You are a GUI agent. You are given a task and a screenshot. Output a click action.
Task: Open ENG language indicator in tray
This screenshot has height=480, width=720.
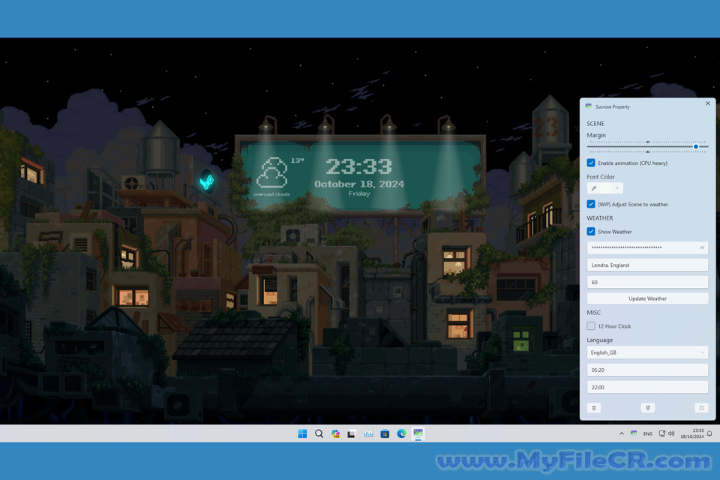647,434
